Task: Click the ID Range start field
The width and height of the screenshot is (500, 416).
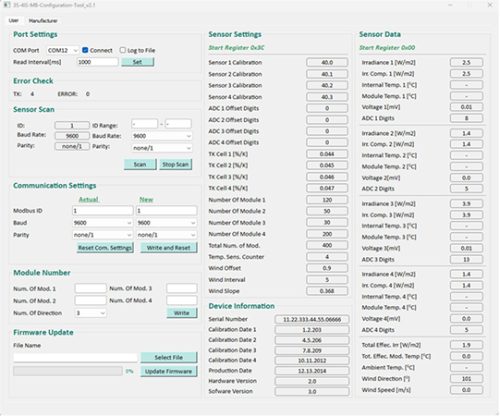Action: pyautogui.click(x=144, y=124)
